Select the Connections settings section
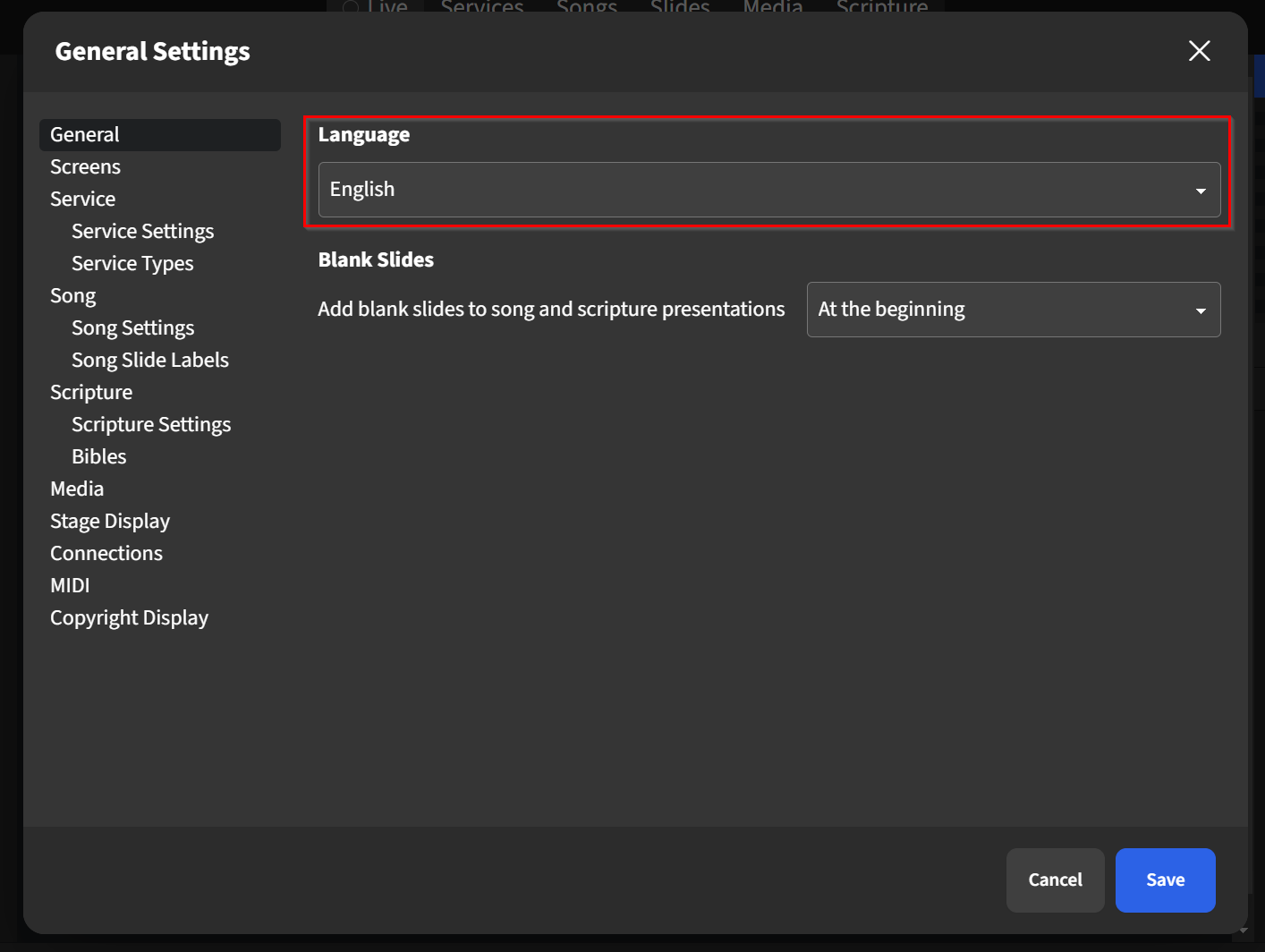 coord(106,553)
